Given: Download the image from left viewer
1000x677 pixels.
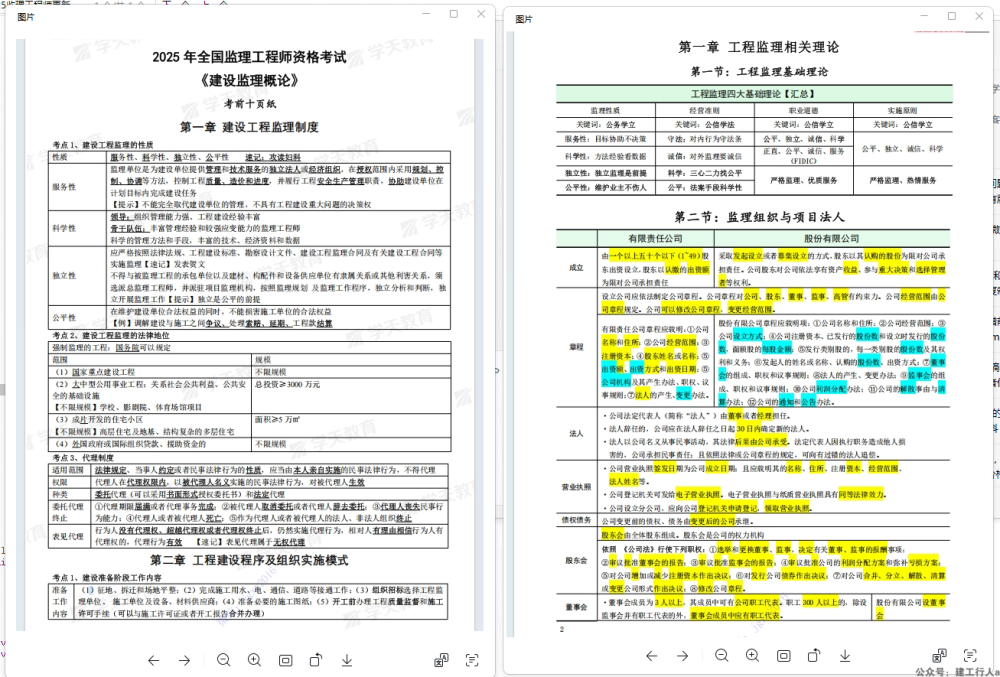Looking at the screenshot, I should [x=347, y=660].
